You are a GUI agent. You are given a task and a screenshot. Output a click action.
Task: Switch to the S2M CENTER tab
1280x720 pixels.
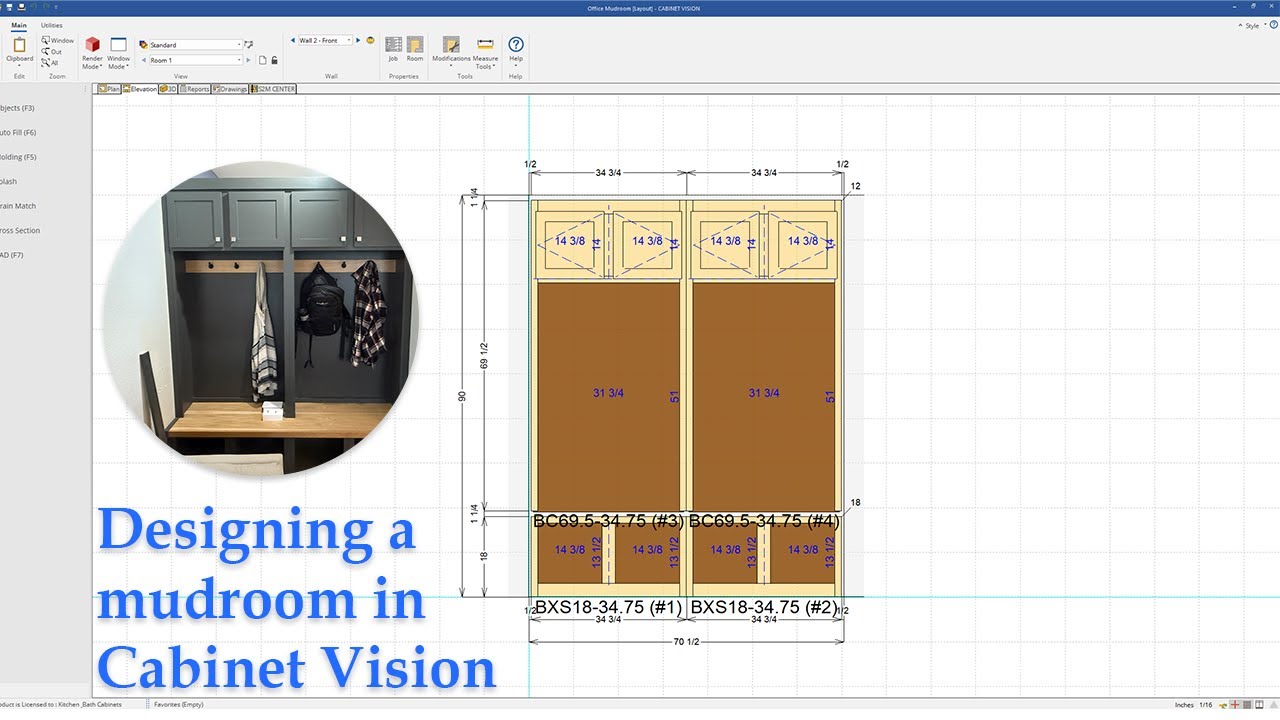click(273, 89)
